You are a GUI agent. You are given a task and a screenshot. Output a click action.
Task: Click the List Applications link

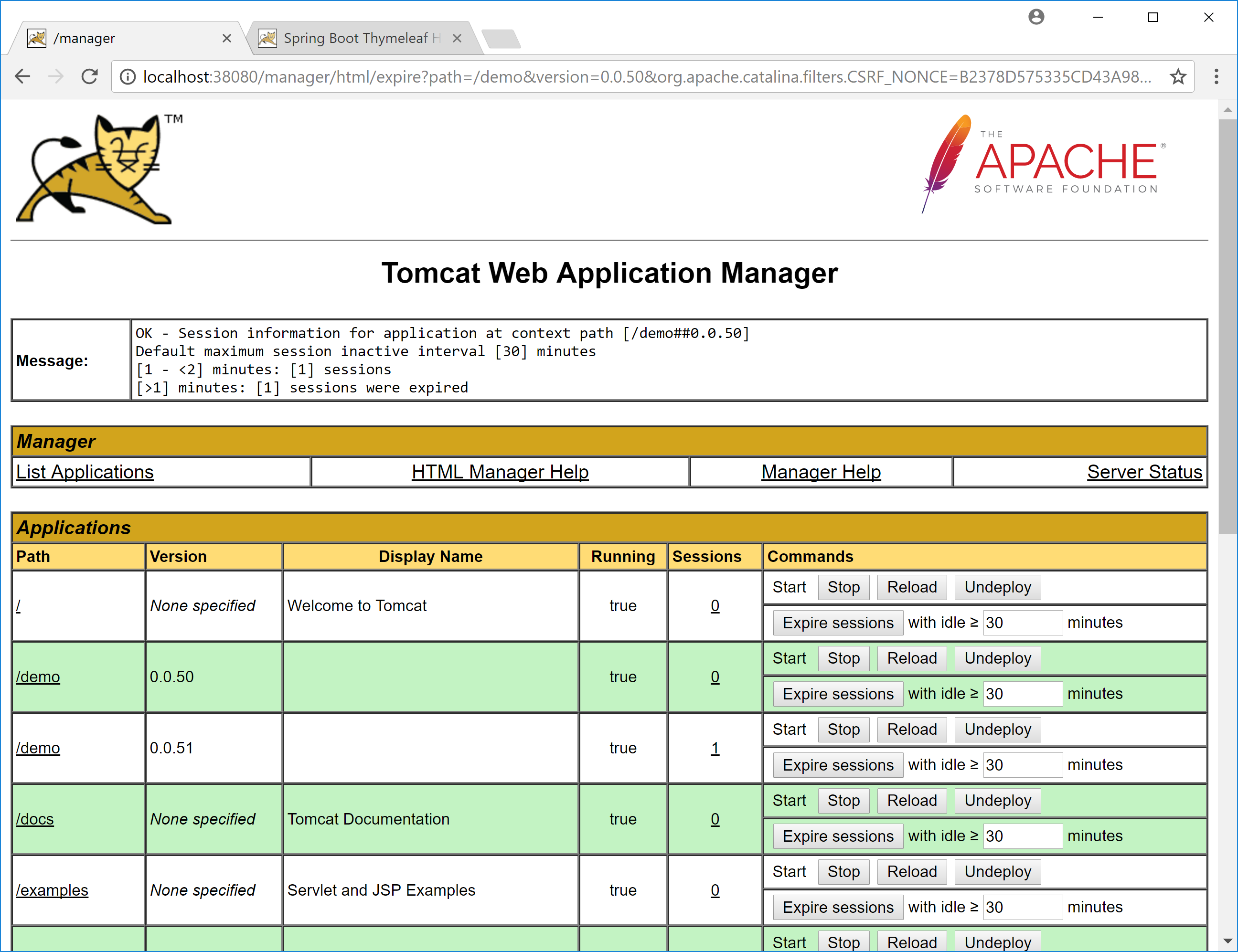[x=85, y=472]
